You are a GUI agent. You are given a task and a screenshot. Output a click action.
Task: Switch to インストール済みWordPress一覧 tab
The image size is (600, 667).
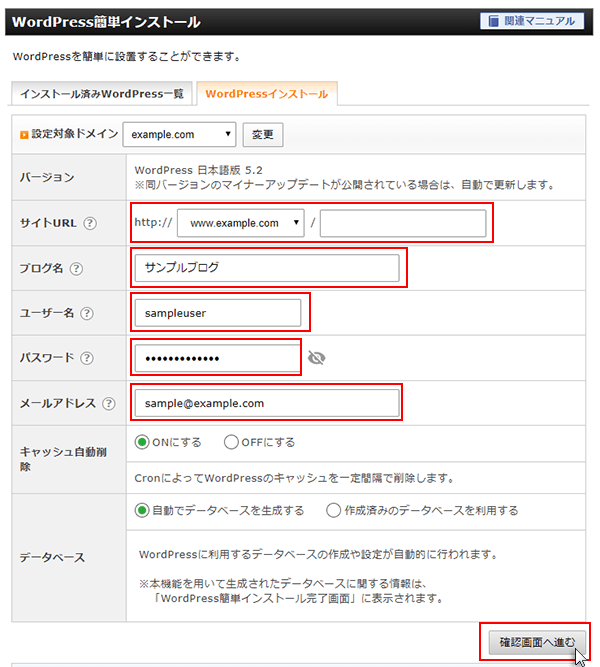tap(101, 94)
